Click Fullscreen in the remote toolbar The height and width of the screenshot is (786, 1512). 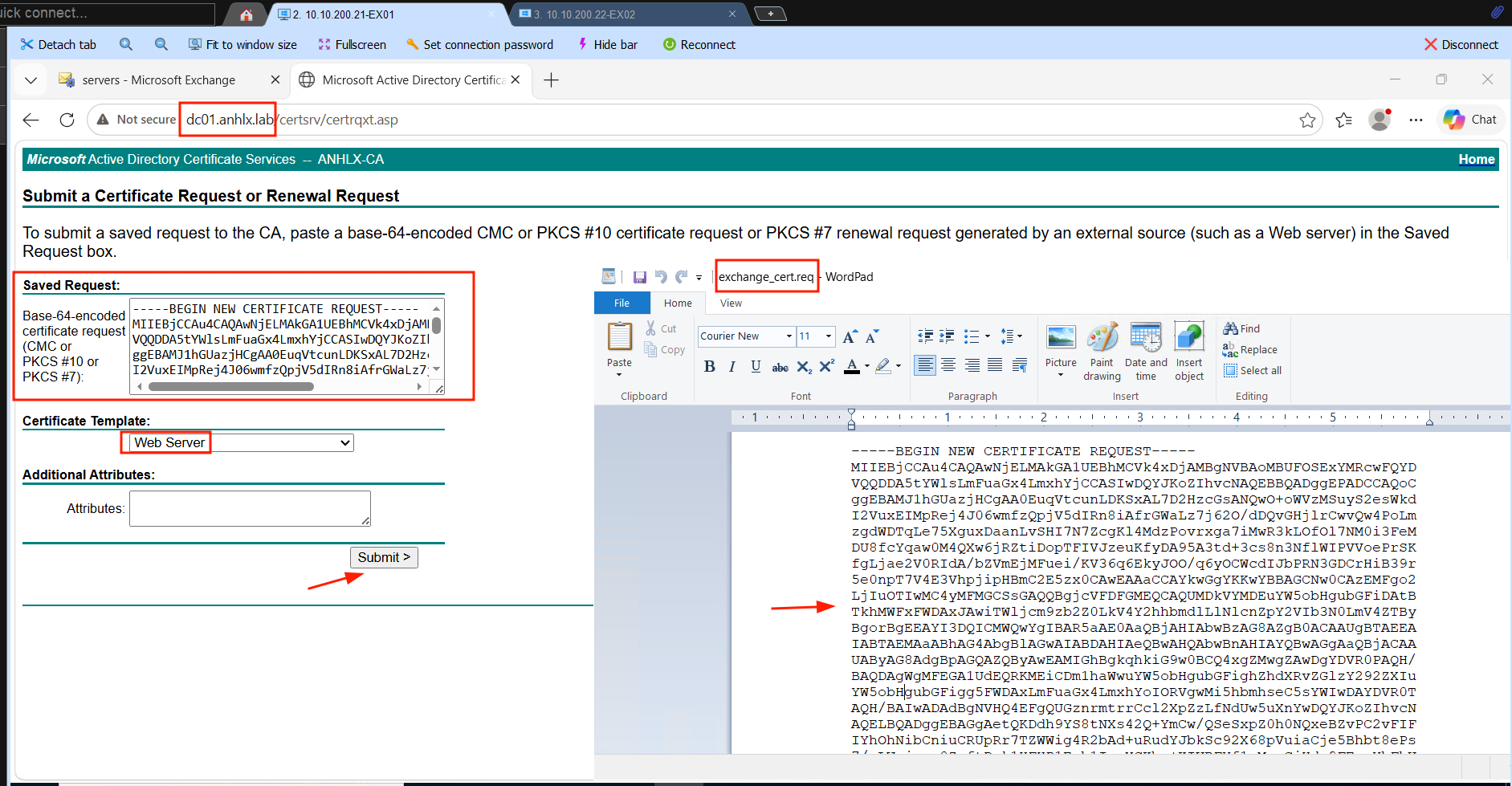click(352, 44)
